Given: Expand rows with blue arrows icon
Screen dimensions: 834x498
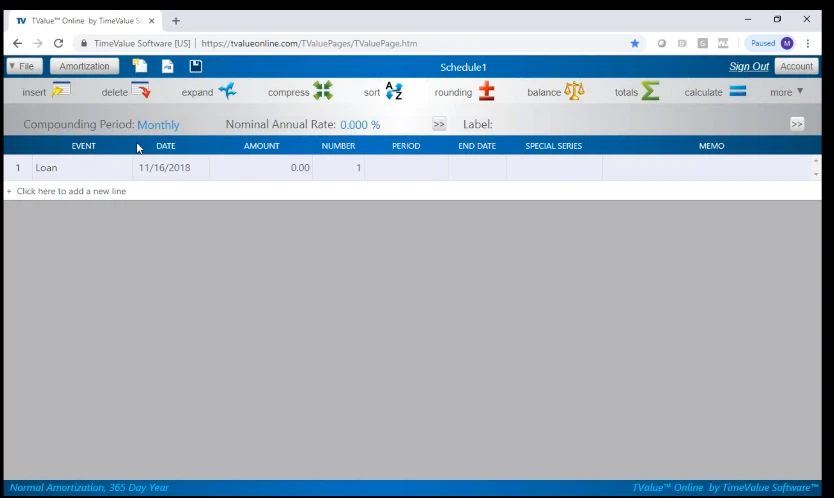Looking at the screenshot, I should pyautogui.click(x=227, y=90).
